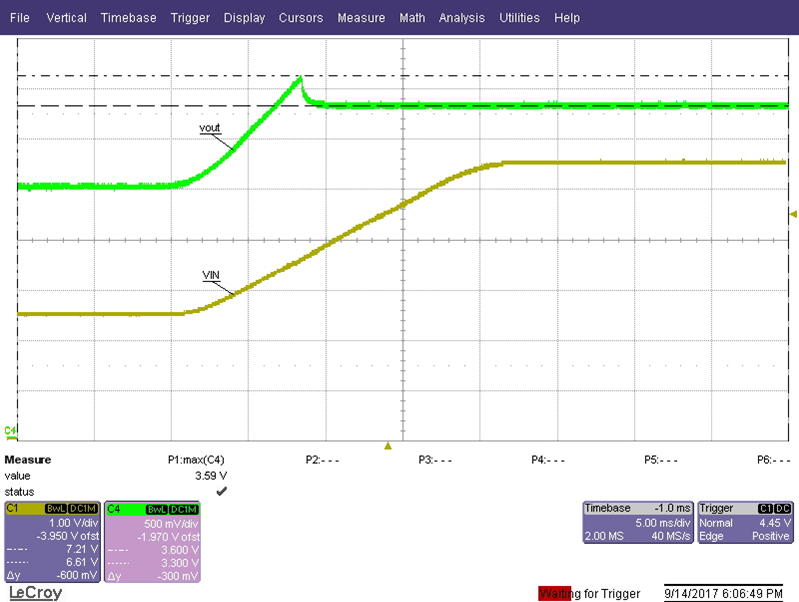Click the C1 cursor value 7.21 V
Screen dimensions: 799x602
(82, 549)
